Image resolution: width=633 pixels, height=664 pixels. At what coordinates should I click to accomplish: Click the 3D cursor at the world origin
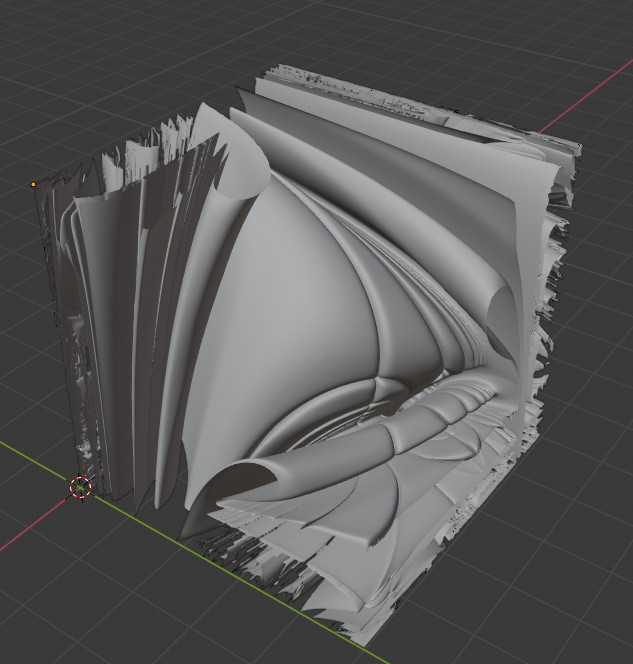[x=81, y=487]
